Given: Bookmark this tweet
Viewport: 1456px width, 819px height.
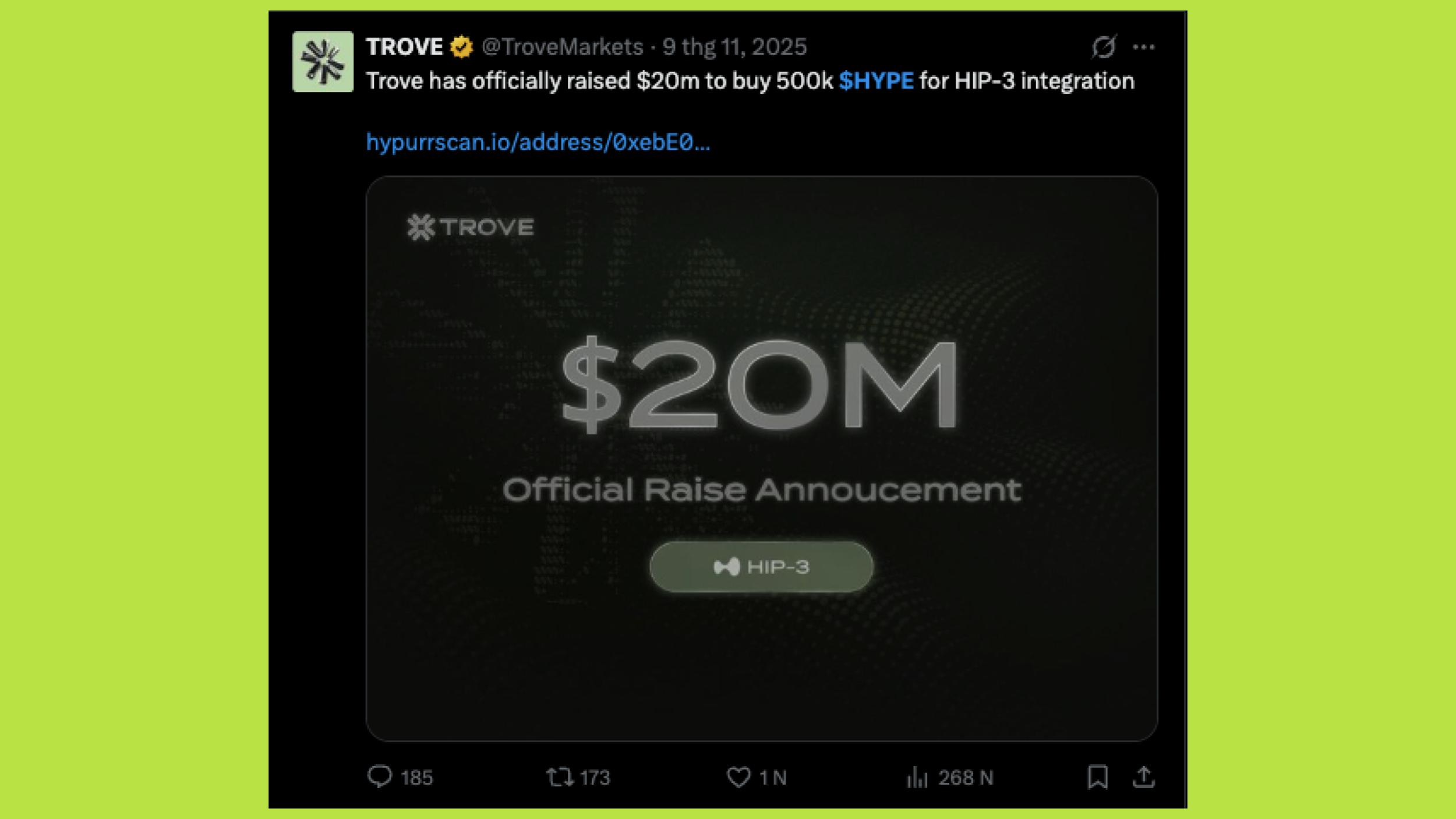Looking at the screenshot, I should [x=1097, y=776].
